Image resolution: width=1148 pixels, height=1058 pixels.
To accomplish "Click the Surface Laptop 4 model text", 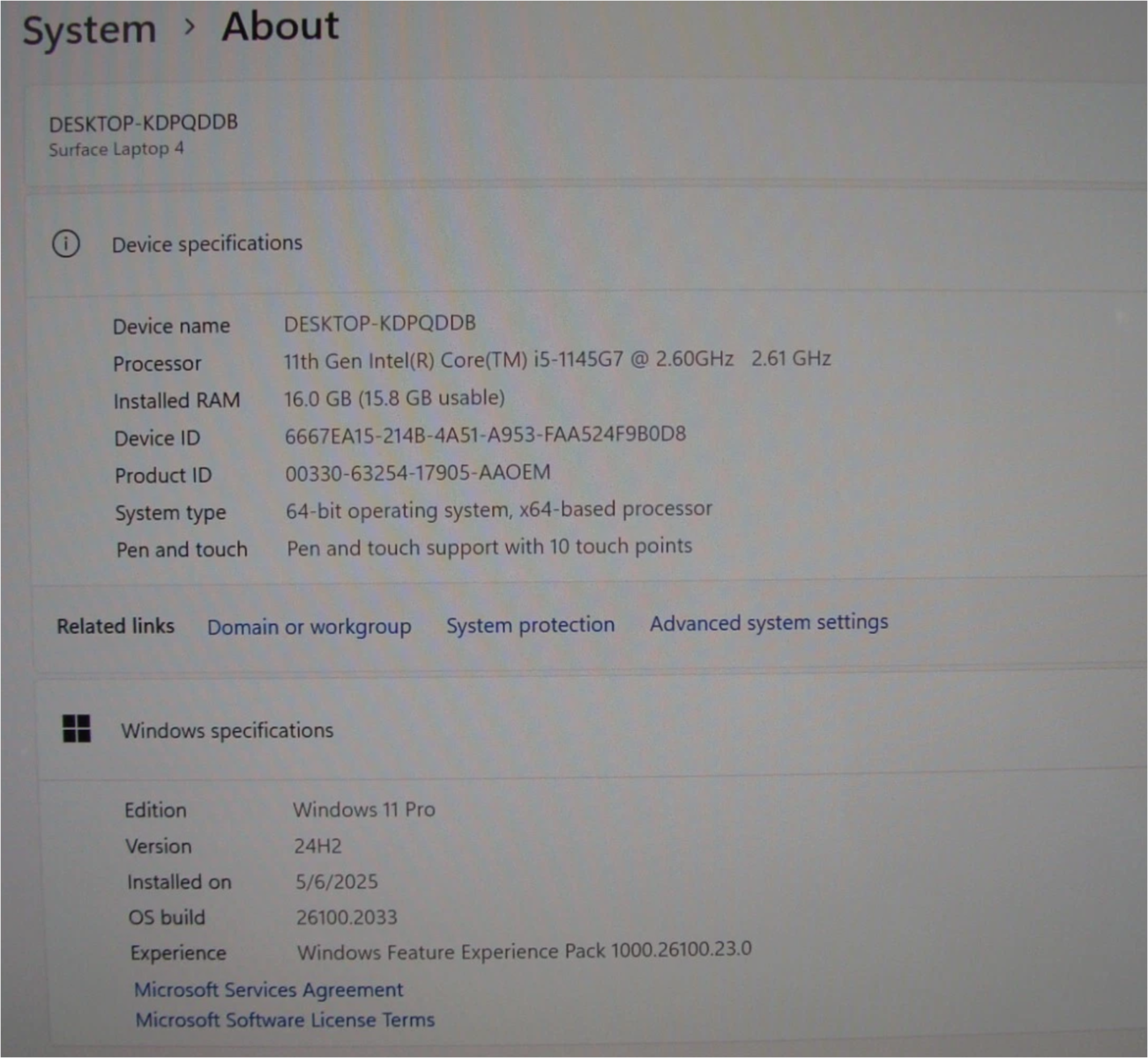I will click(116, 149).
